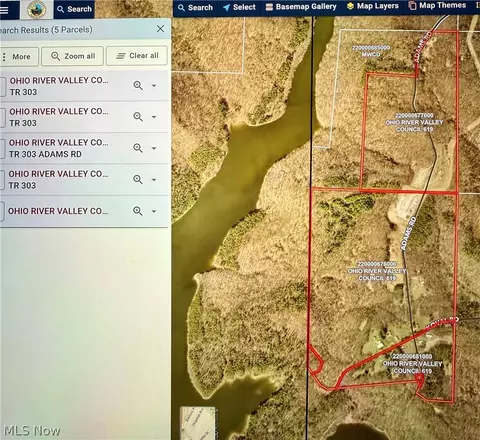Image resolution: width=480 pixels, height=440 pixels.
Task: Click the Zoom all button
Action: pos(73,56)
